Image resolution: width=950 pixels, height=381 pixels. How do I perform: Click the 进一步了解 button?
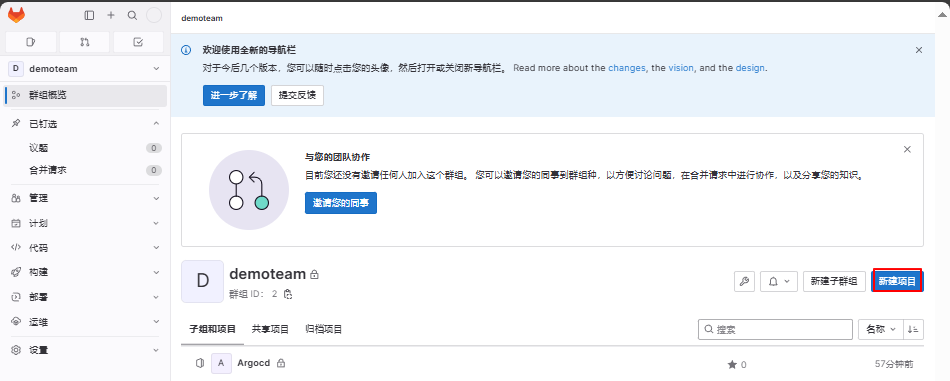click(234, 95)
